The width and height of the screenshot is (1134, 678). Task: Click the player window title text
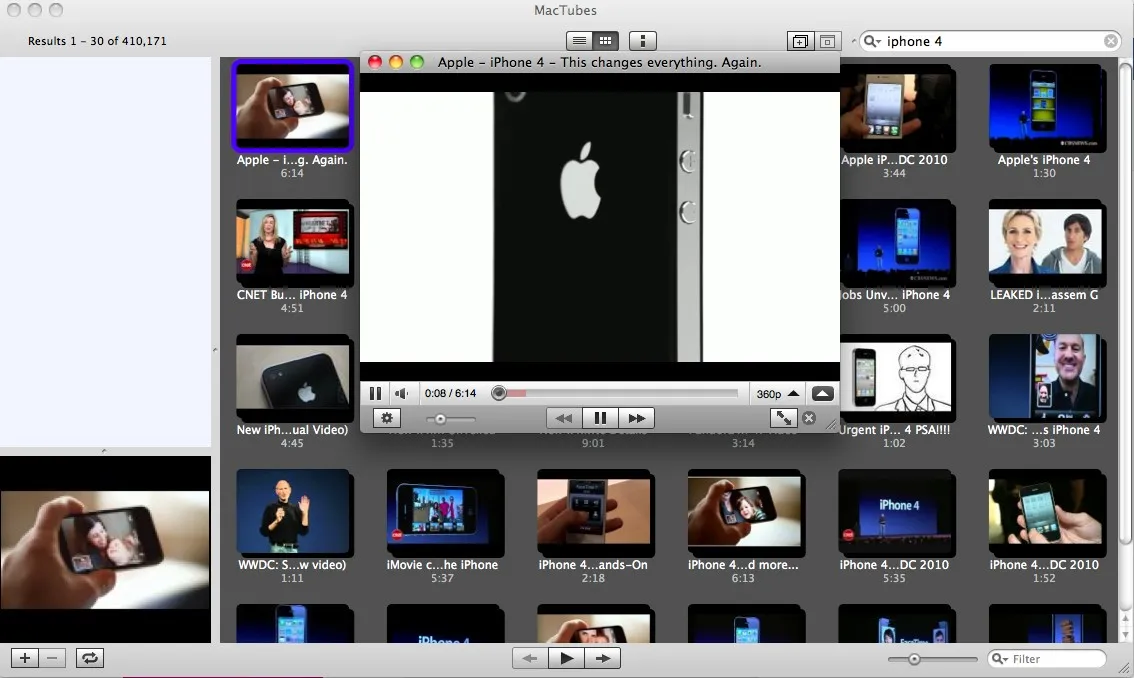click(600, 62)
